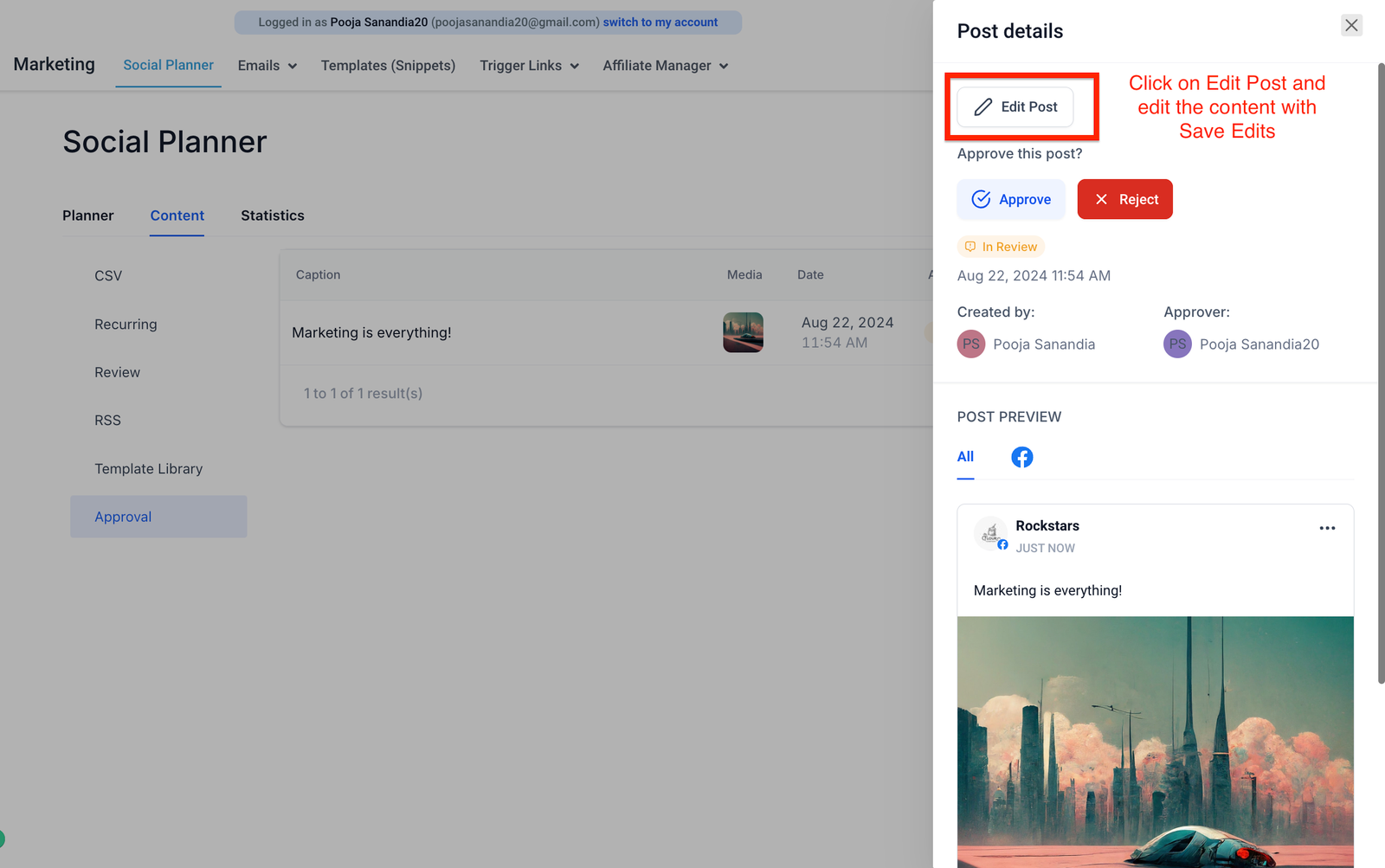
Task: Close the Post details panel
Action: tap(1351, 25)
